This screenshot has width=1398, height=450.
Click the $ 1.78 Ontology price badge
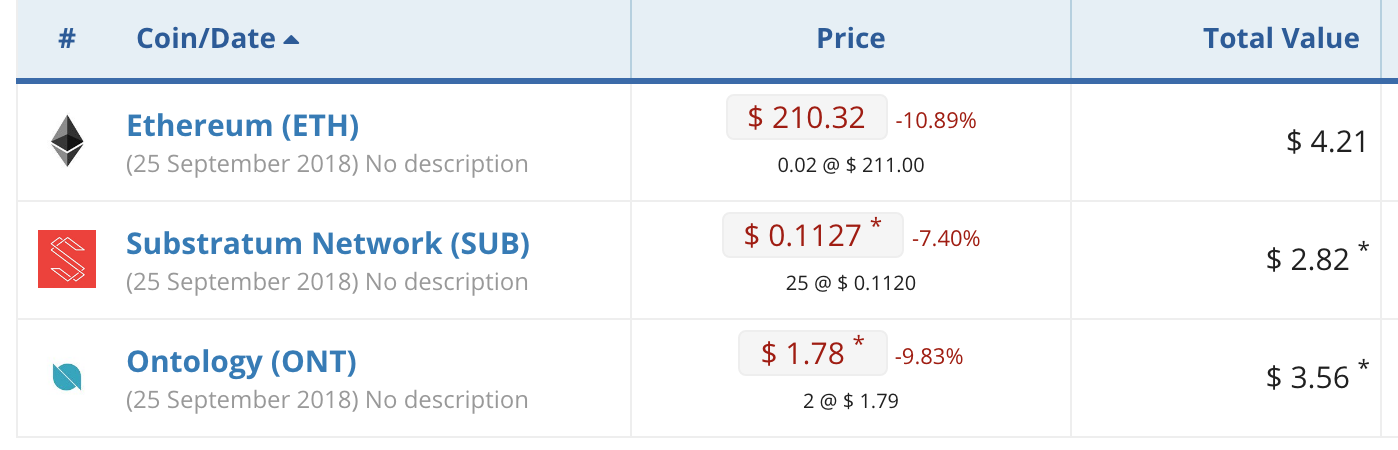point(812,353)
